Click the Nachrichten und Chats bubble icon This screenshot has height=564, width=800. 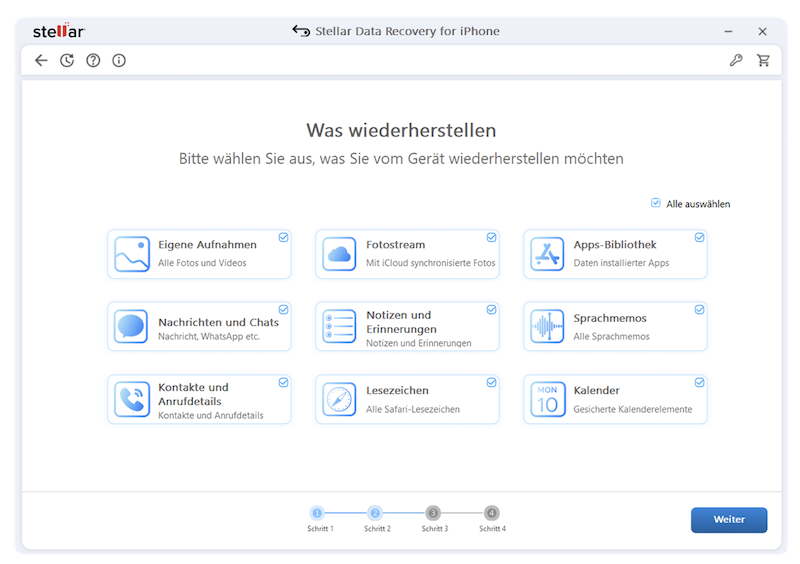click(x=131, y=326)
